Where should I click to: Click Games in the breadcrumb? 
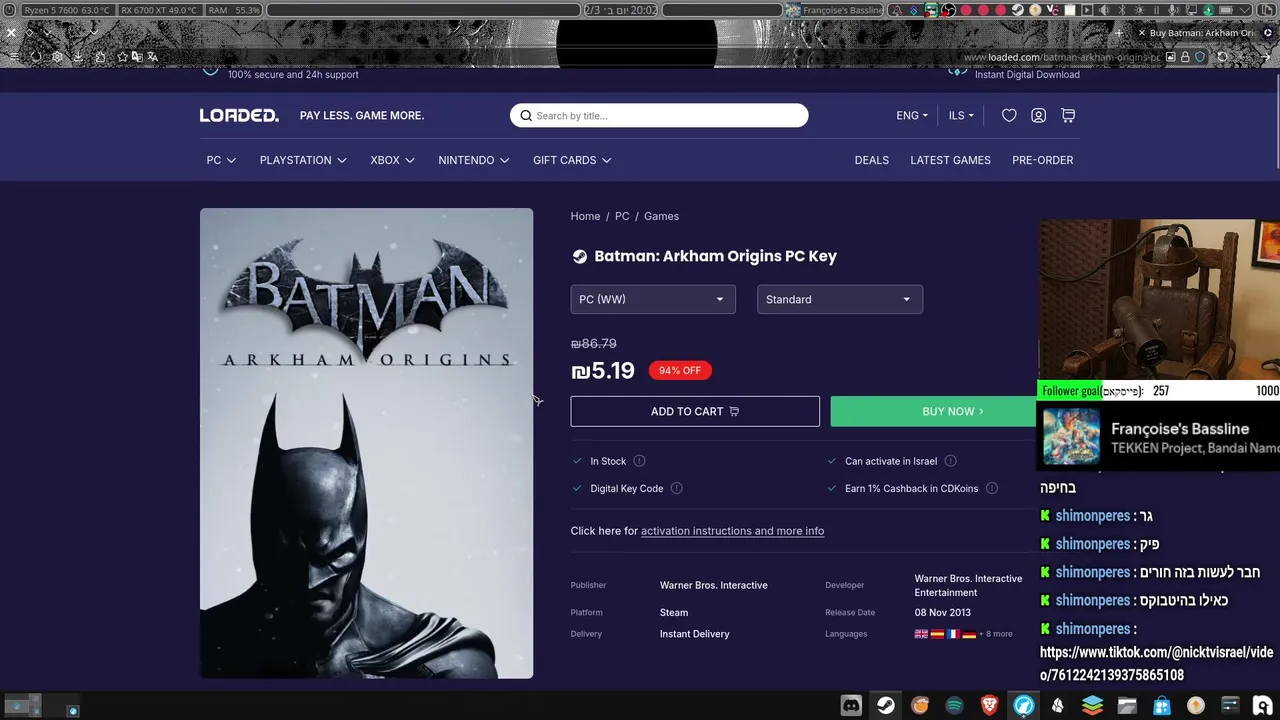pyautogui.click(x=661, y=216)
